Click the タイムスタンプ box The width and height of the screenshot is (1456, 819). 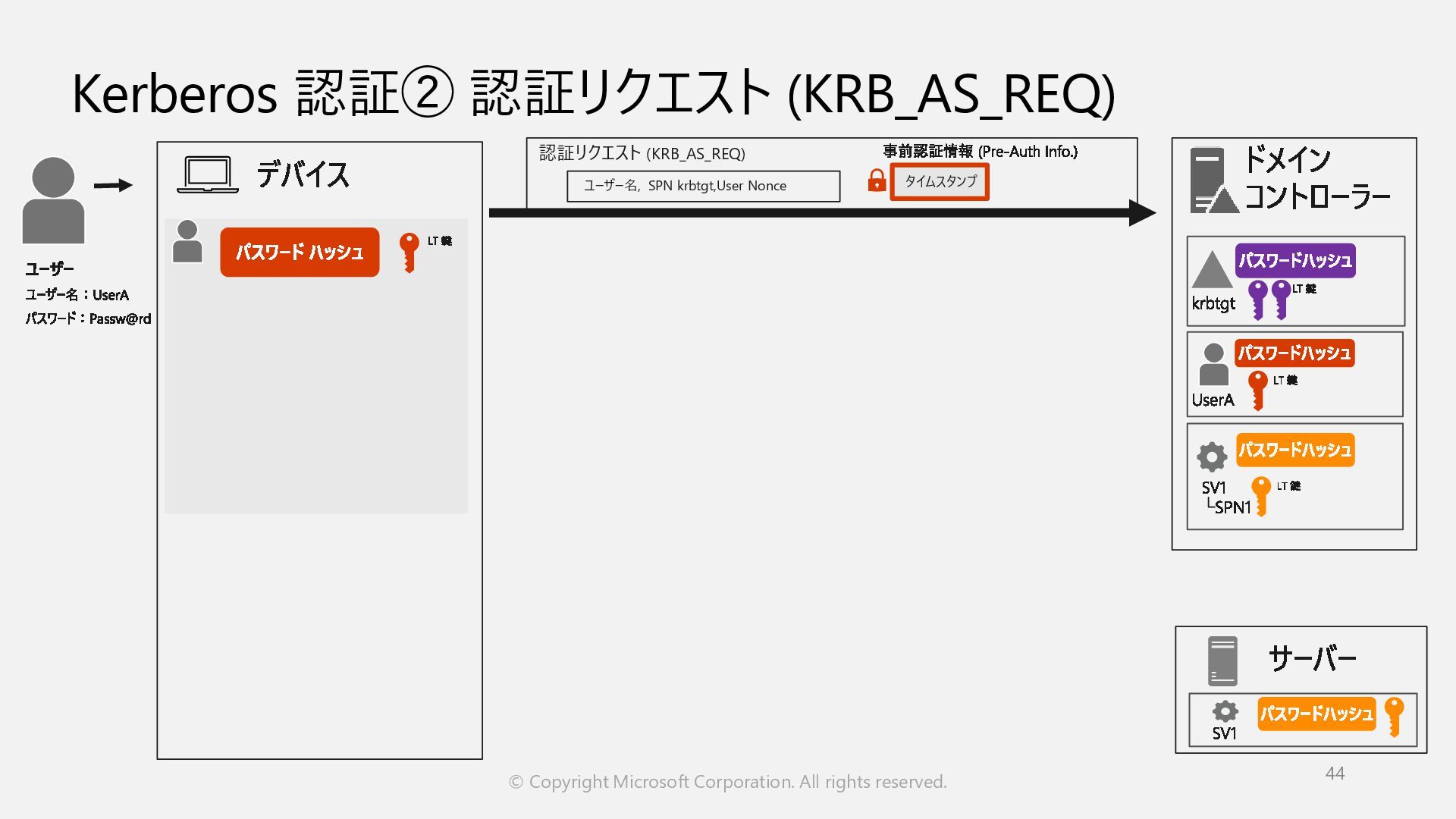click(940, 181)
